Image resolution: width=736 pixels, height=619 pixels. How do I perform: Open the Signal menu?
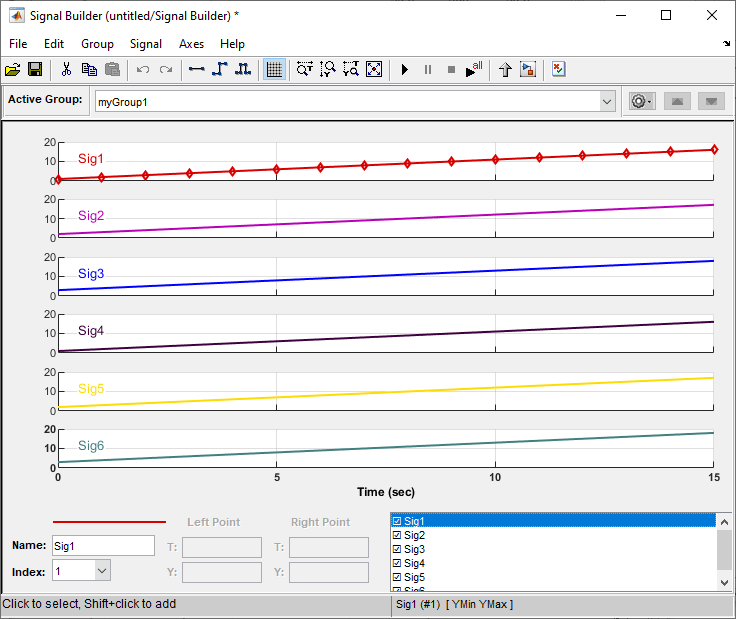[x=146, y=44]
